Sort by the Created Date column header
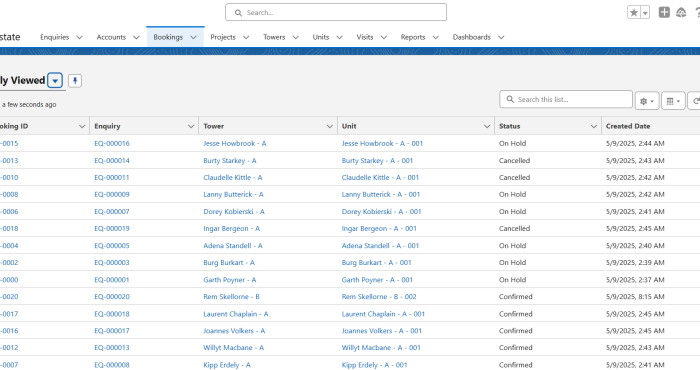The width and height of the screenshot is (700, 370). click(628, 126)
